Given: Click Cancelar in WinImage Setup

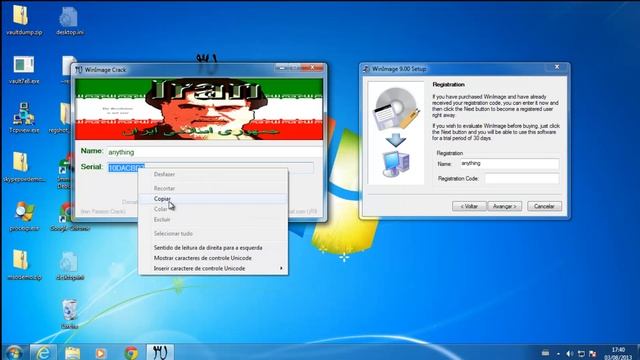Looking at the screenshot, I should point(544,207).
